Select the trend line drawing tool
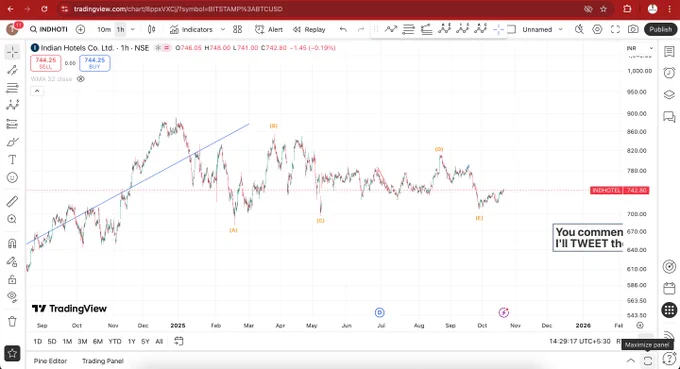 [12, 70]
